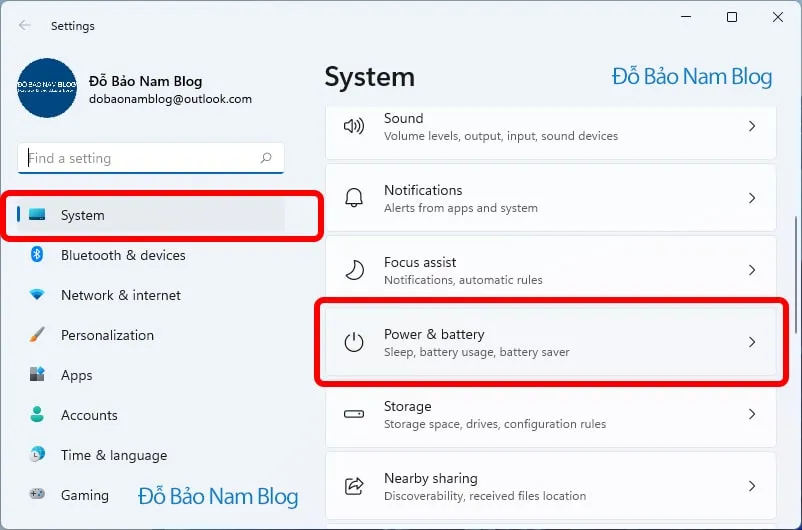
Task: Open Accounts settings category
Action: [151, 415]
